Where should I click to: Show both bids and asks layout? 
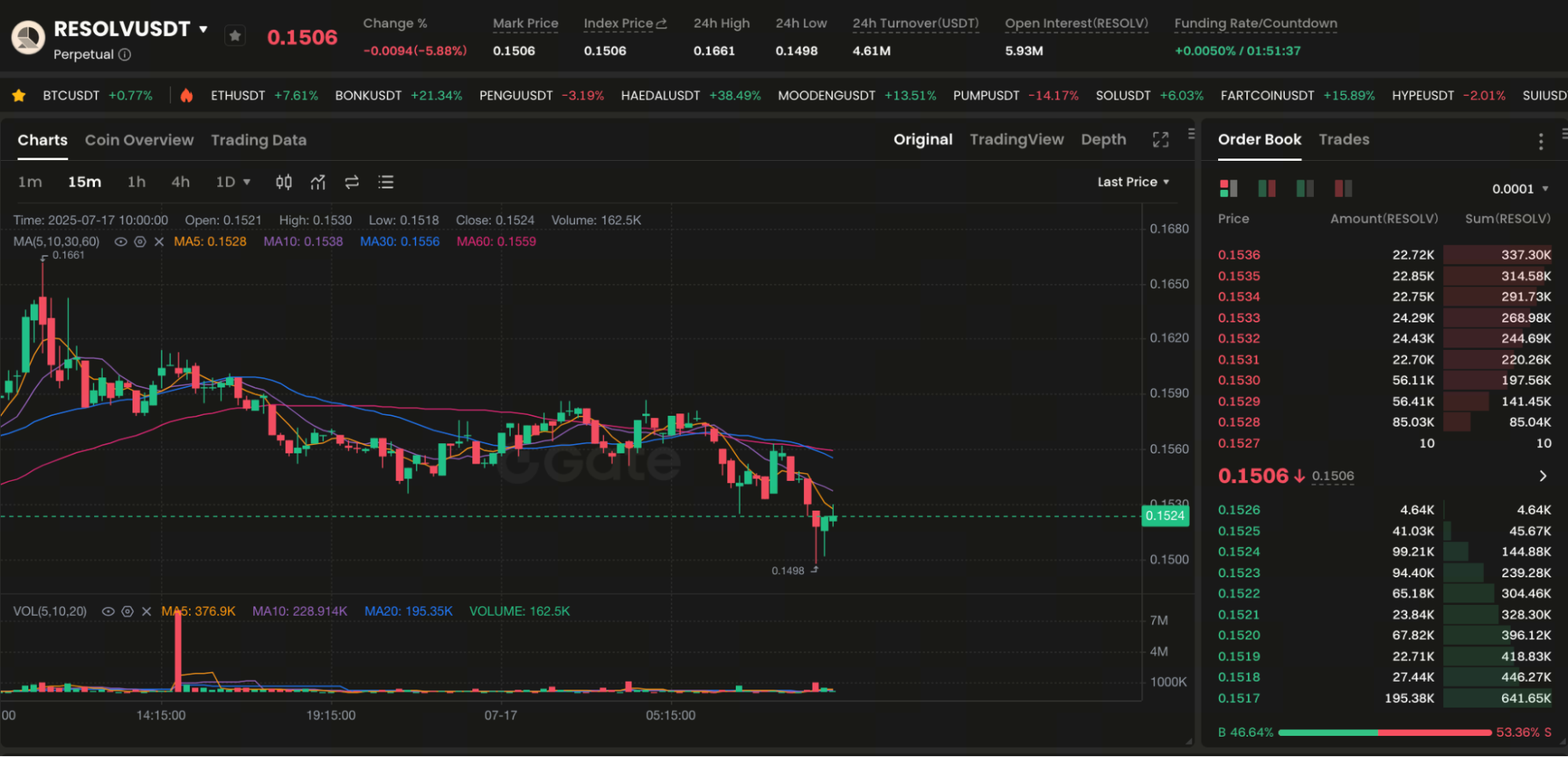(x=1228, y=188)
